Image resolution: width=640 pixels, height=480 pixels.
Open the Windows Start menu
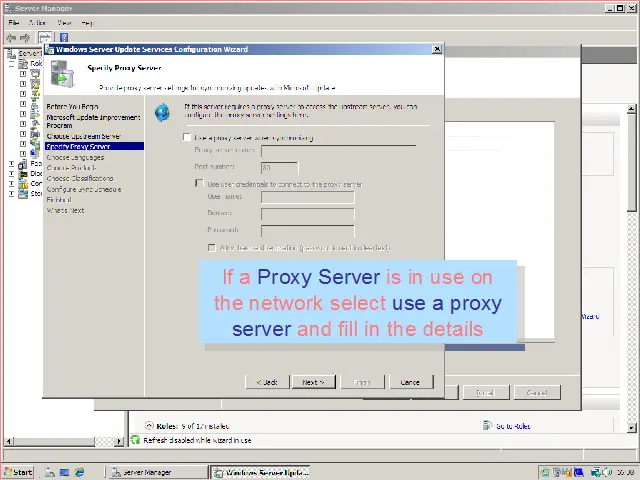(18, 472)
